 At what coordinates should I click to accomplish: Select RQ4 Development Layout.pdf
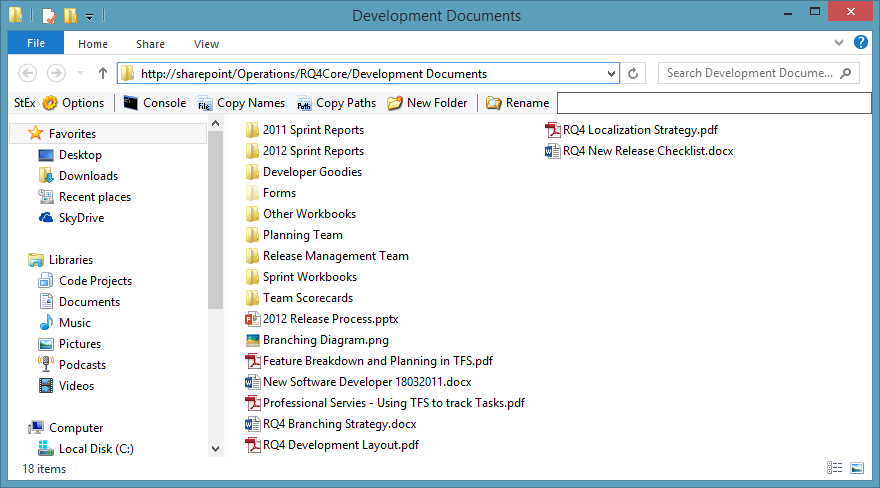click(332, 445)
